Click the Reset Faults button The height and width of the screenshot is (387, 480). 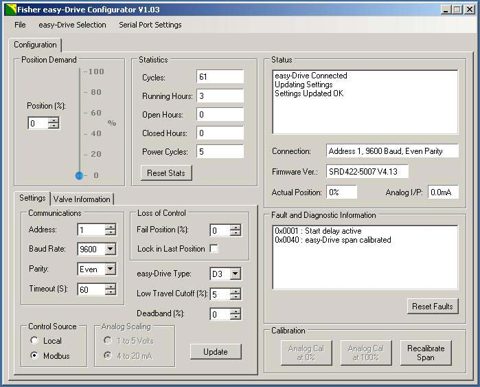[432, 306]
